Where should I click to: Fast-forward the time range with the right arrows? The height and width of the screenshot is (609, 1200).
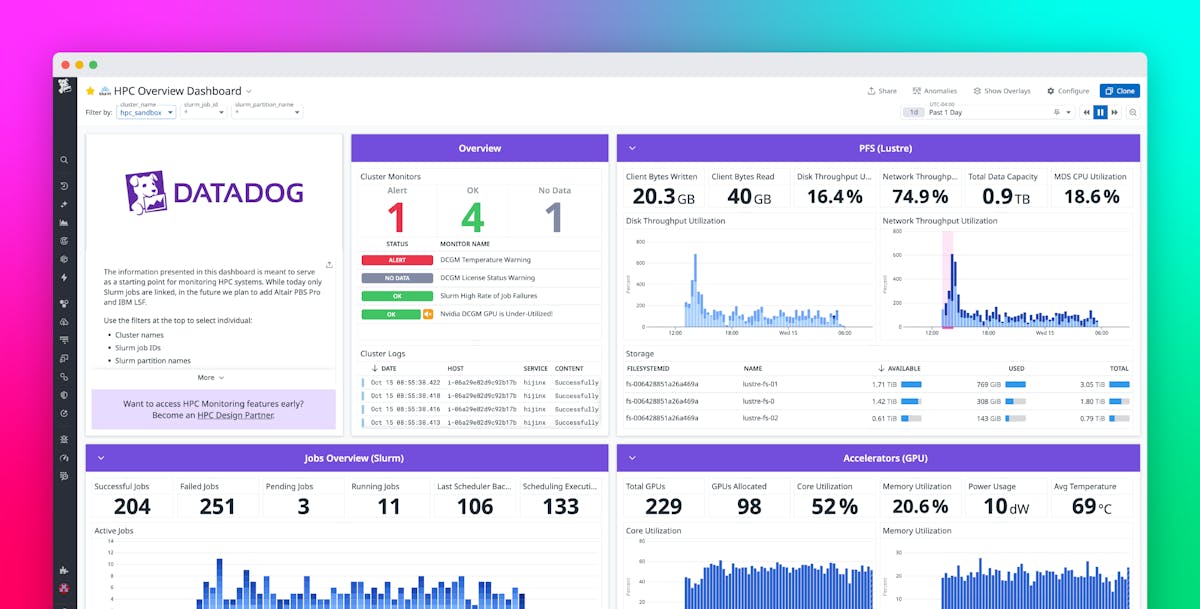pos(1112,112)
